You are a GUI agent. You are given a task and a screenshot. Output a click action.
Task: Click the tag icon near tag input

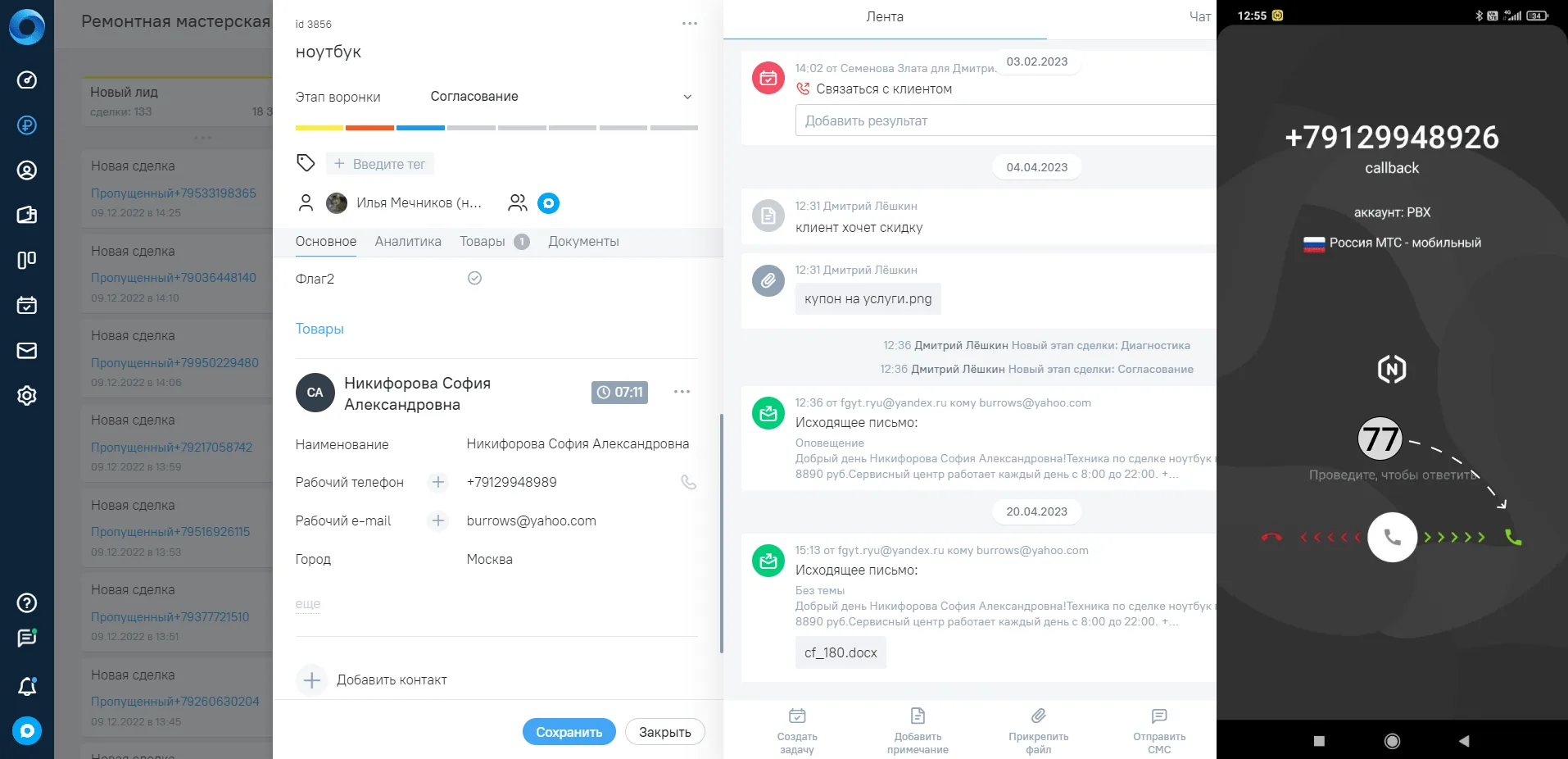click(306, 163)
